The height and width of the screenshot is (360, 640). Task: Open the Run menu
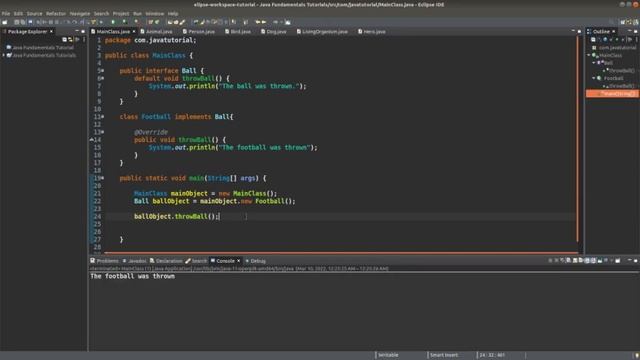pyautogui.click(x=137, y=13)
